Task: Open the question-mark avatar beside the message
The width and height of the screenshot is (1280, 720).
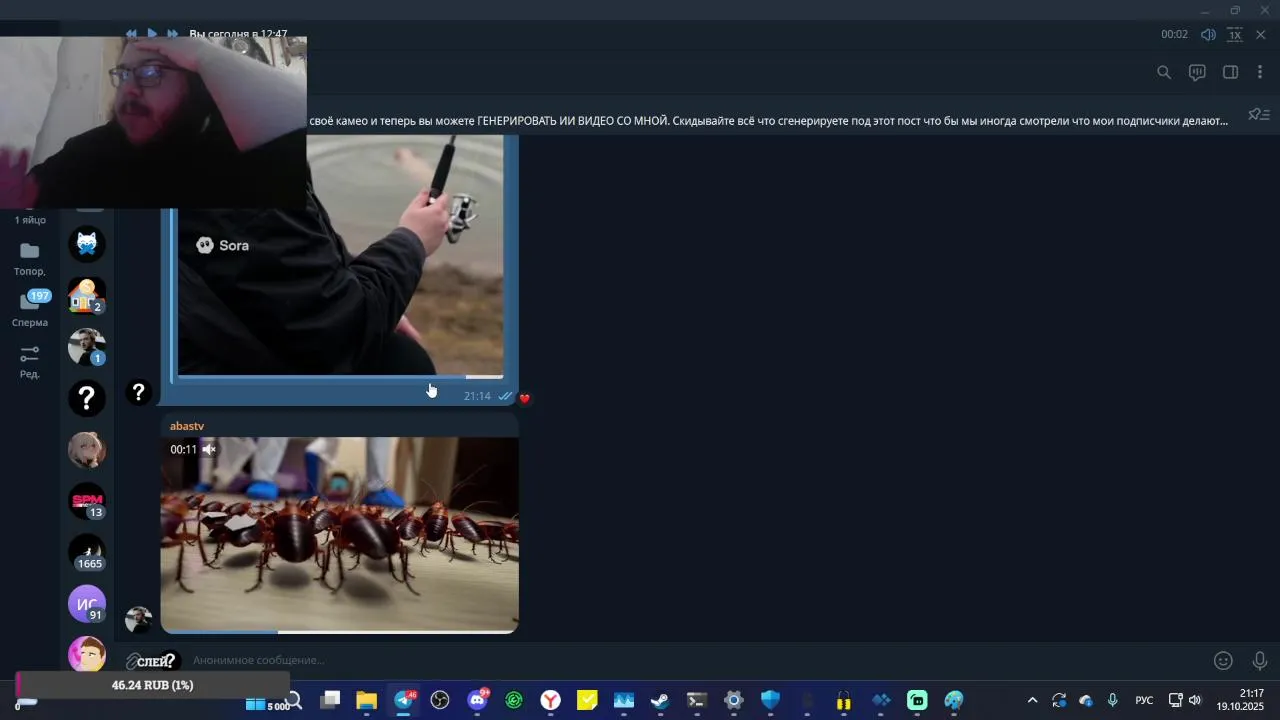Action: tap(139, 392)
